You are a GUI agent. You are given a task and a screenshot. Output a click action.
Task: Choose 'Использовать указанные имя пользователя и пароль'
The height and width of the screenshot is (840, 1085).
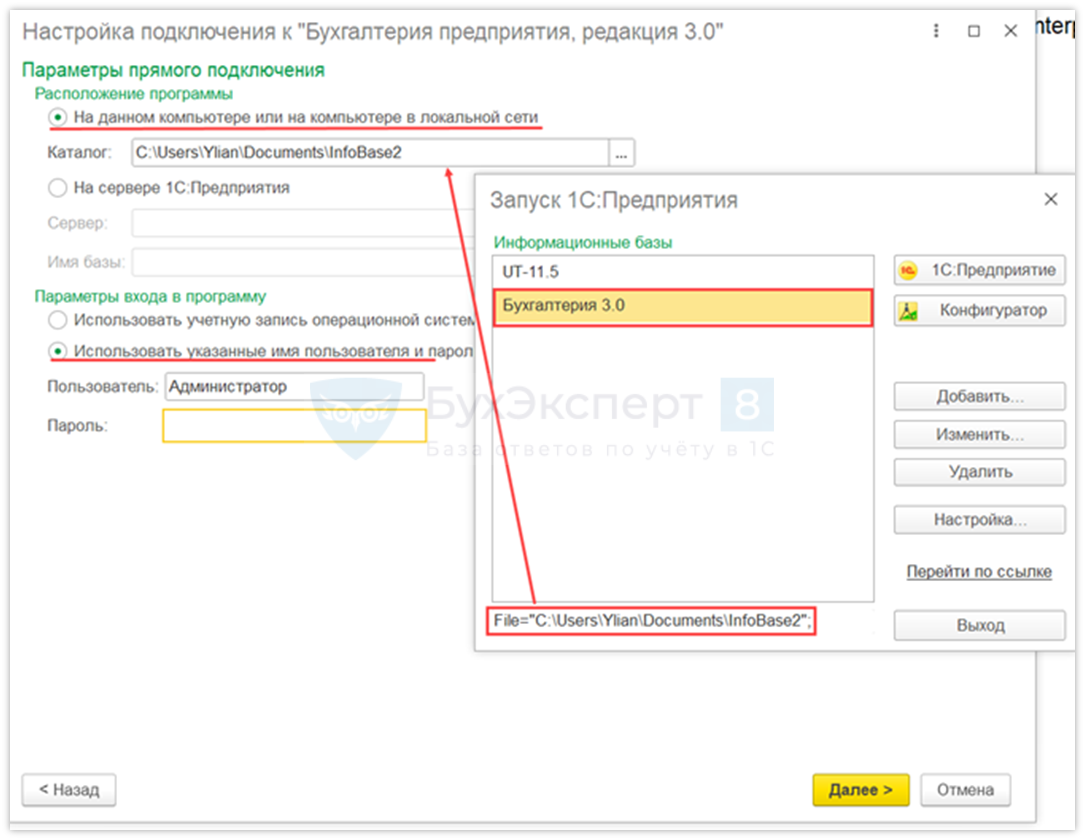(58, 351)
